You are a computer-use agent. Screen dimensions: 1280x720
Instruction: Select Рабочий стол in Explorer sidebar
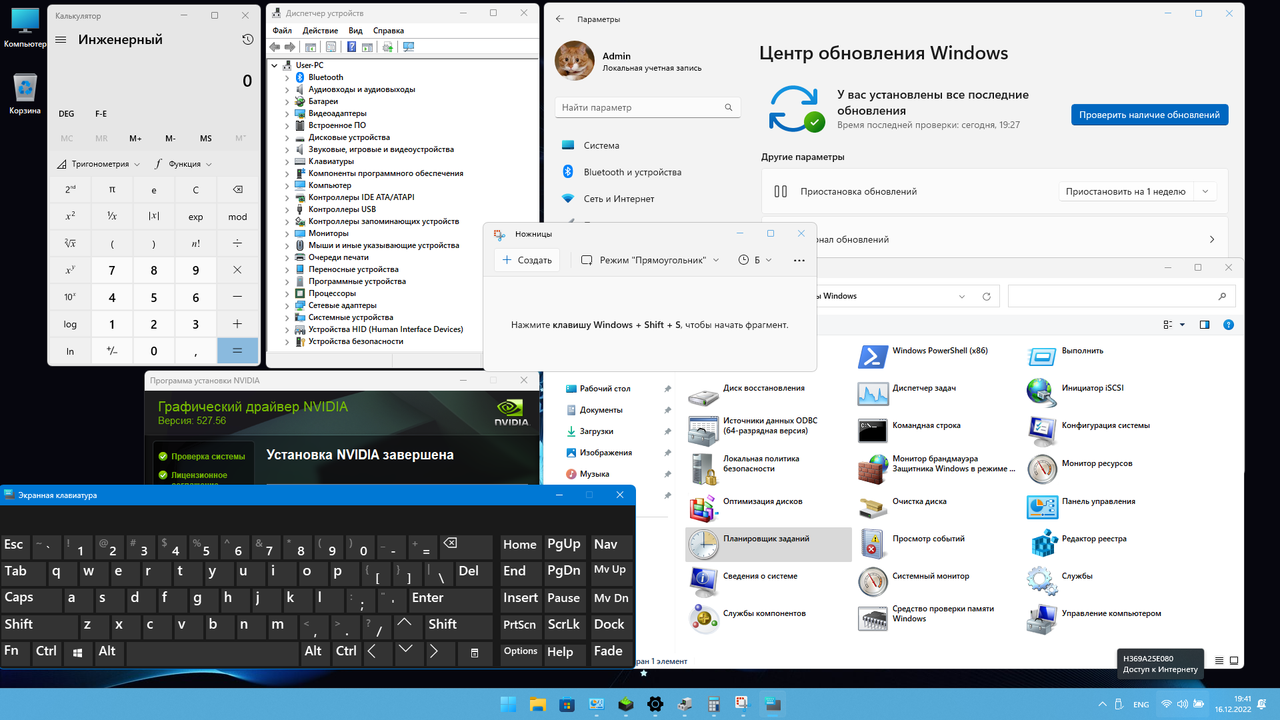[x=604, y=388]
